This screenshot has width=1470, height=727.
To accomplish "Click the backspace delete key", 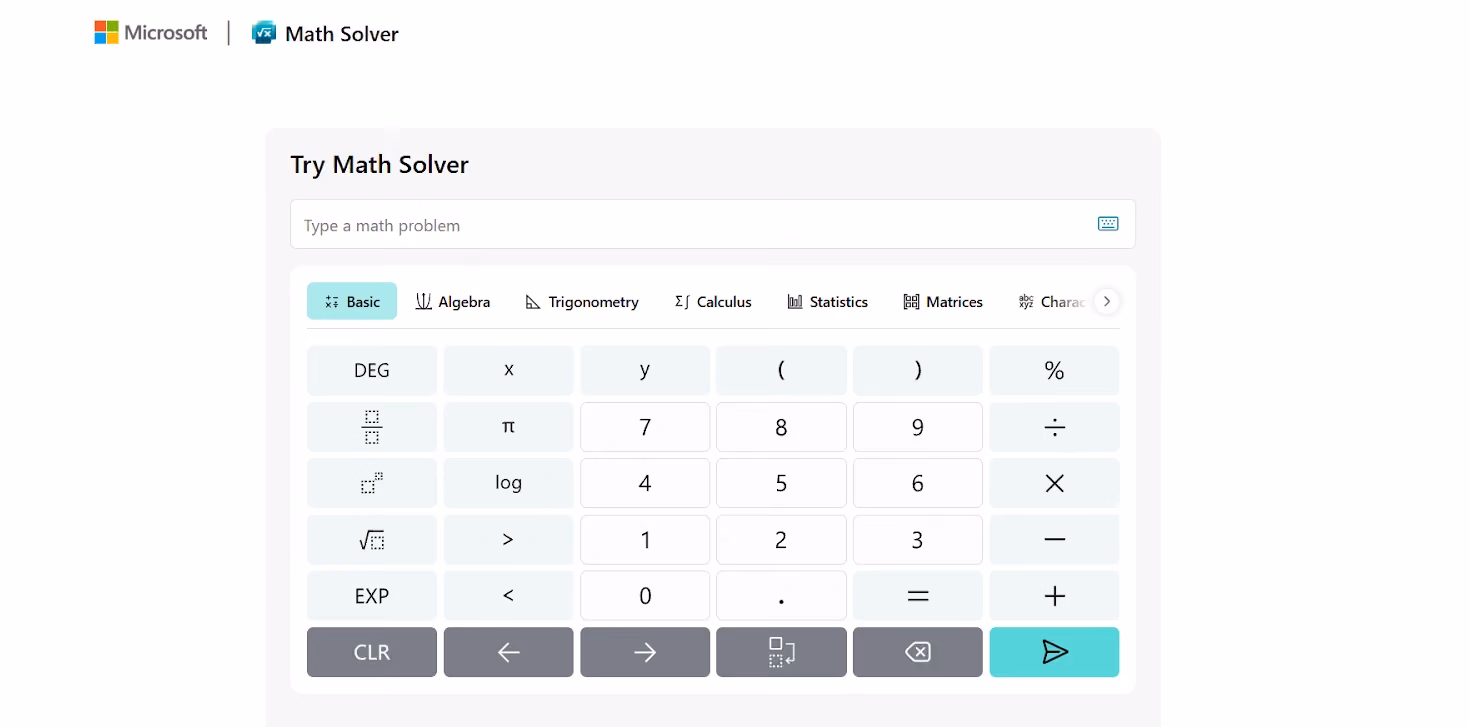I will point(918,652).
